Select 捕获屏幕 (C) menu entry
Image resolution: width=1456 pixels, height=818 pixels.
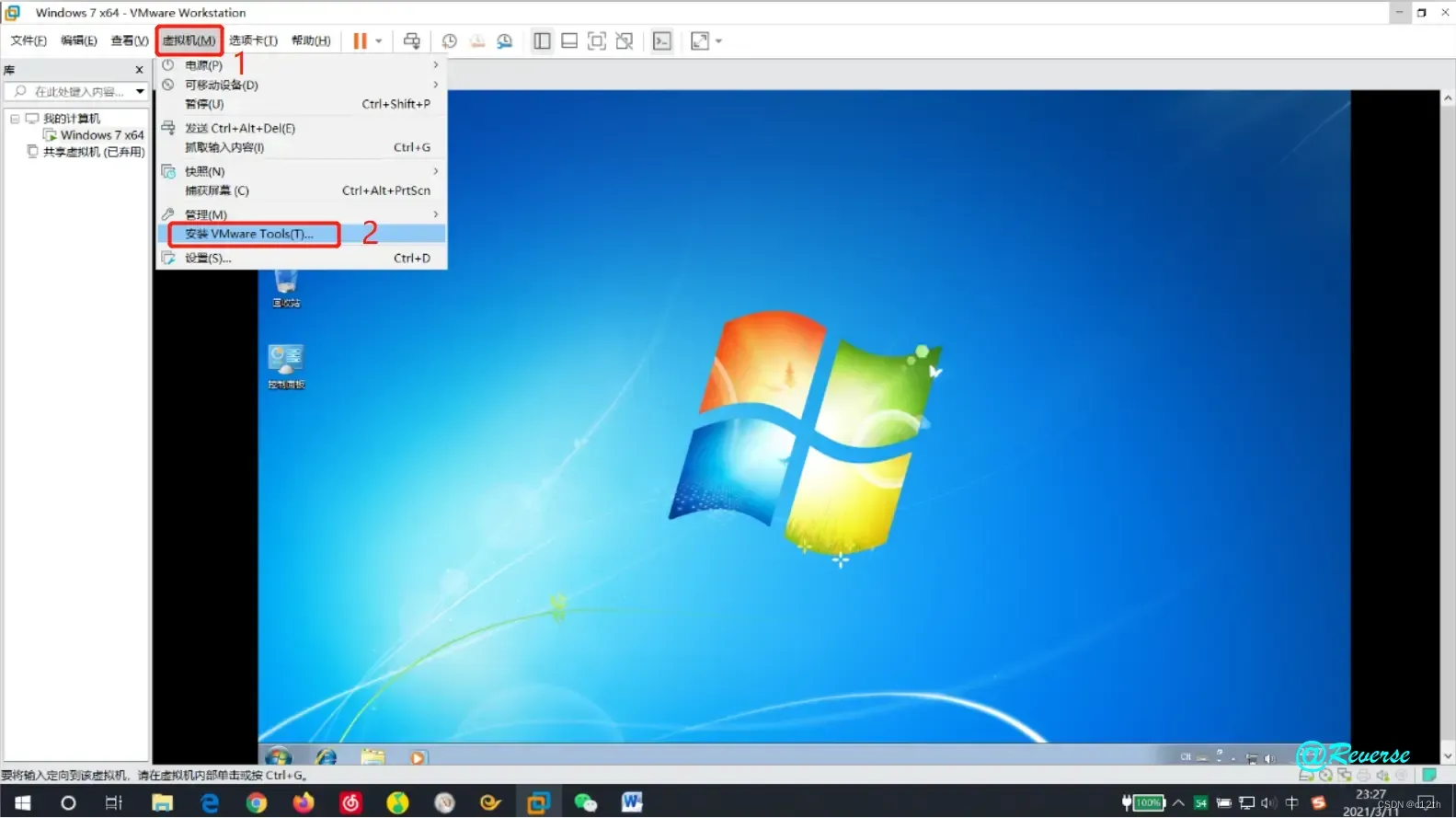[x=302, y=190]
